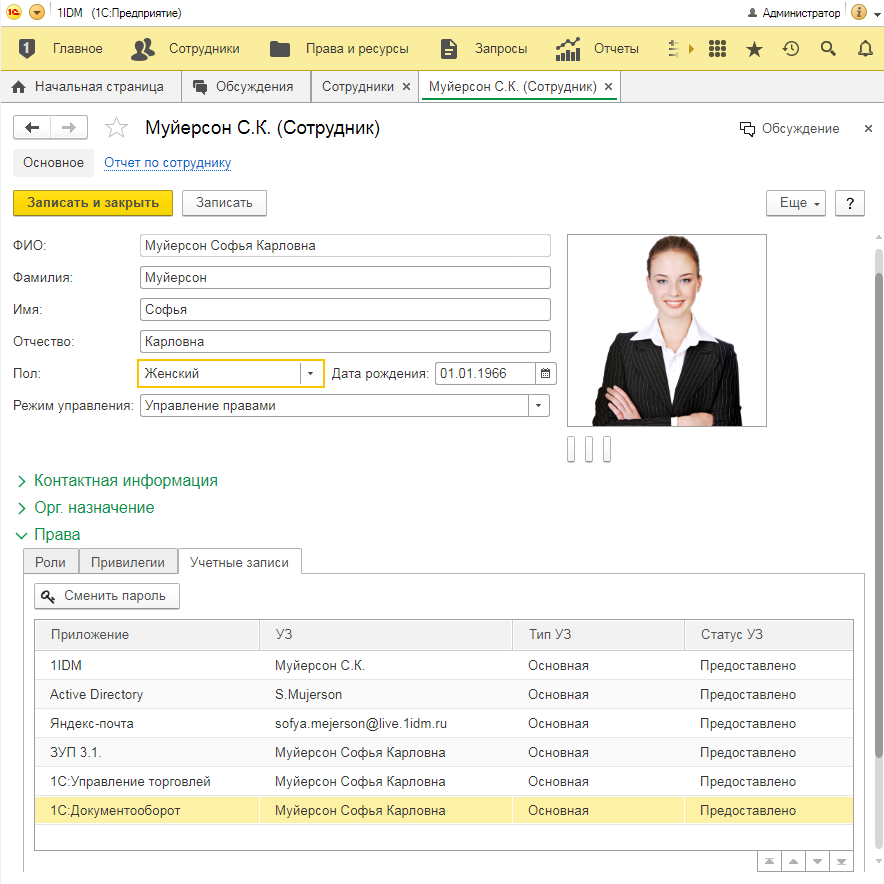Switch to the Роли tab
This screenshot has width=884, height=884.
point(50,562)
